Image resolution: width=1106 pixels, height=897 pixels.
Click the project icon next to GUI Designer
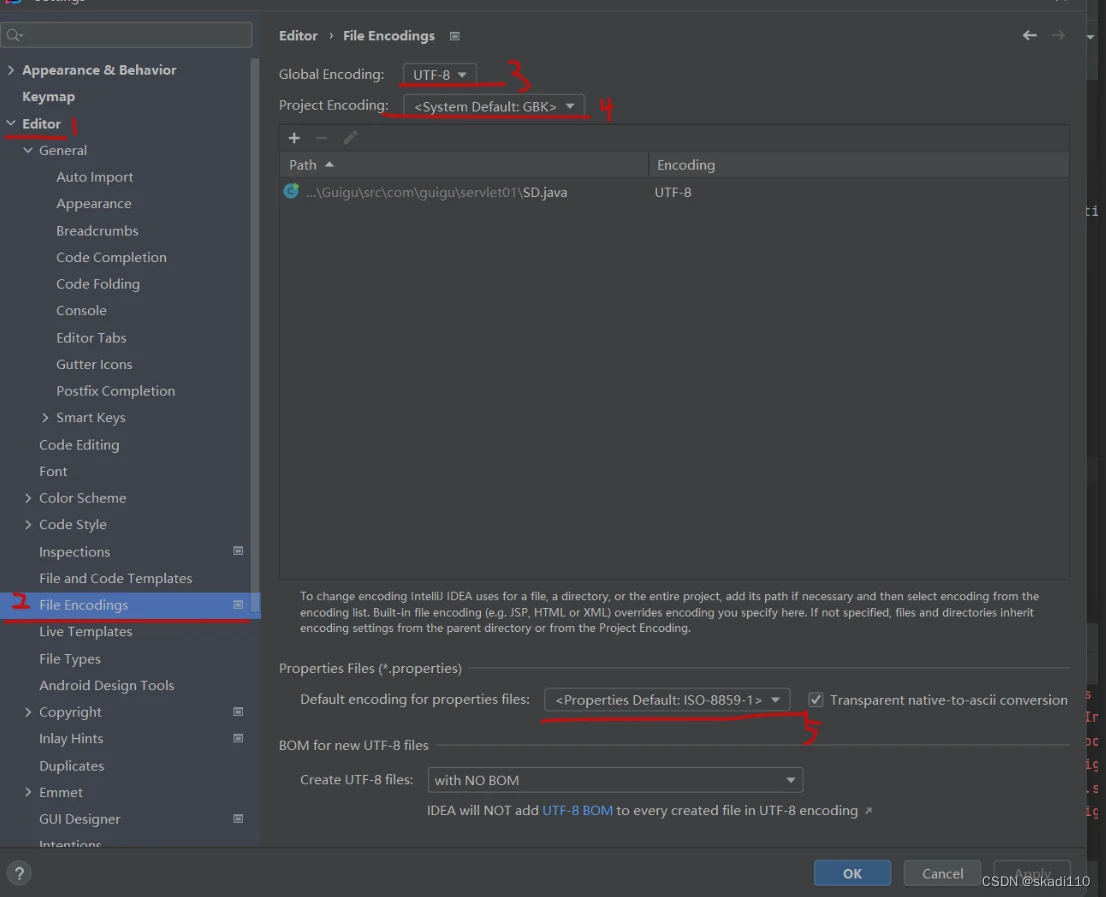point(238,819)
